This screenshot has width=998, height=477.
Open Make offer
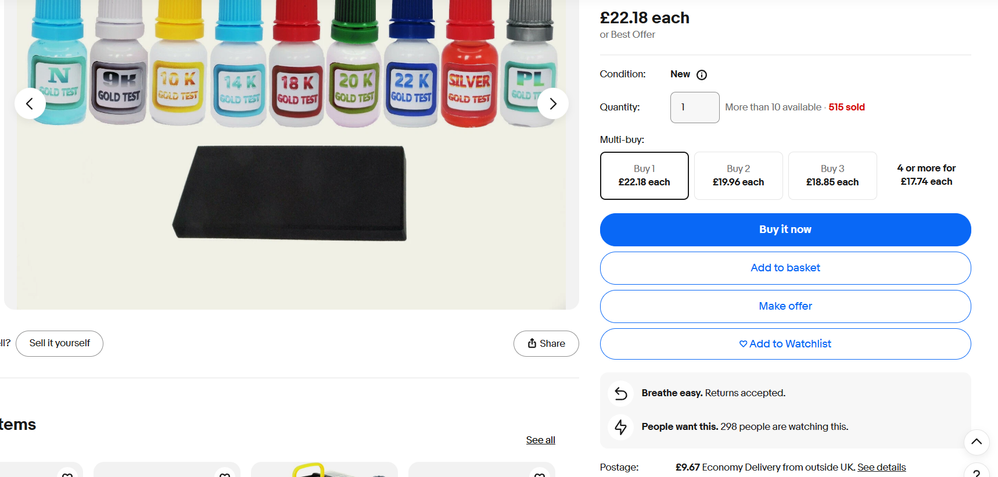785,306
